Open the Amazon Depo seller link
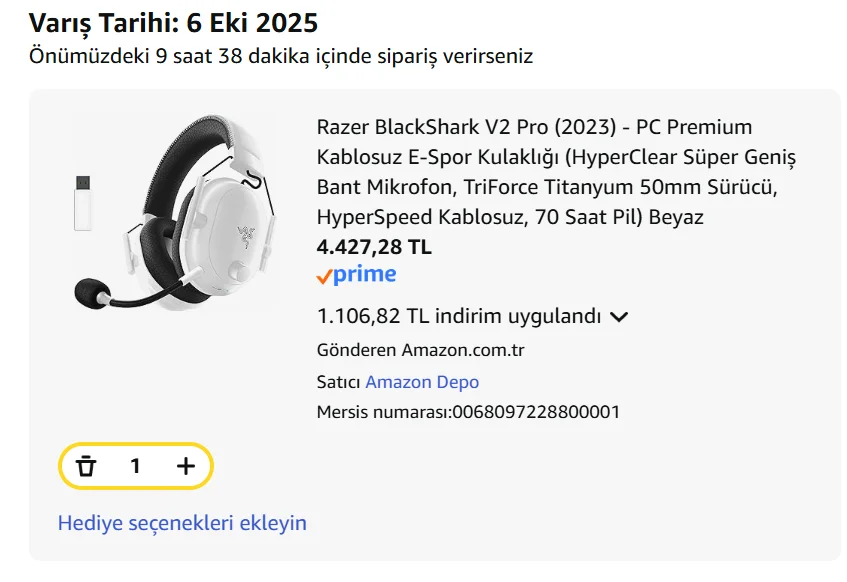 (x=422, y=382)
